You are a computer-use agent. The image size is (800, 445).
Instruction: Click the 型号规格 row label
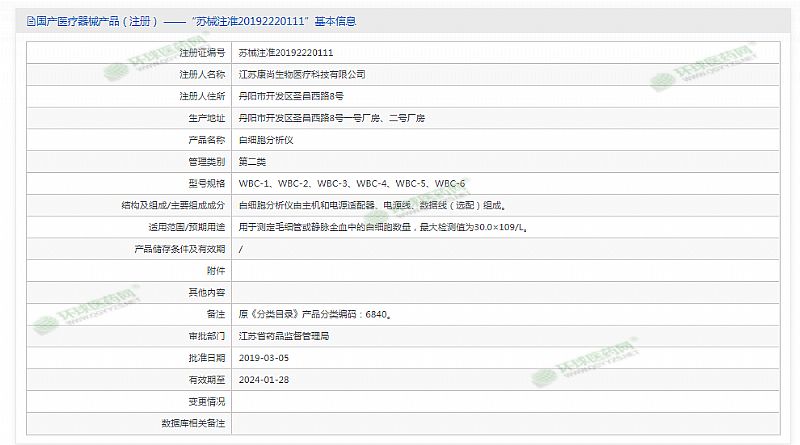pyautogui.click(x=206, y=183)
